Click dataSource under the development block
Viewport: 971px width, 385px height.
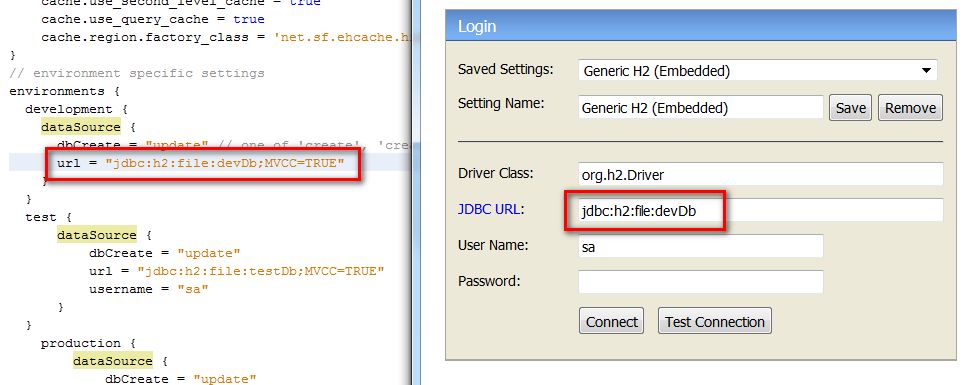(81, 127)
